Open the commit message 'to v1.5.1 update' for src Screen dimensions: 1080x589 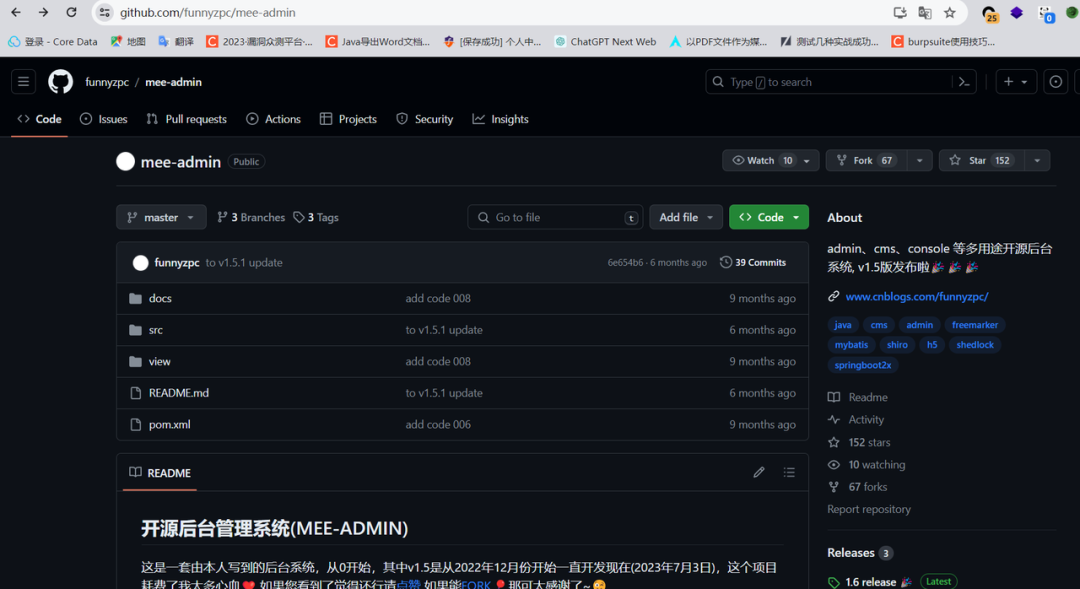pyautogui.click(x=444, y=330)
